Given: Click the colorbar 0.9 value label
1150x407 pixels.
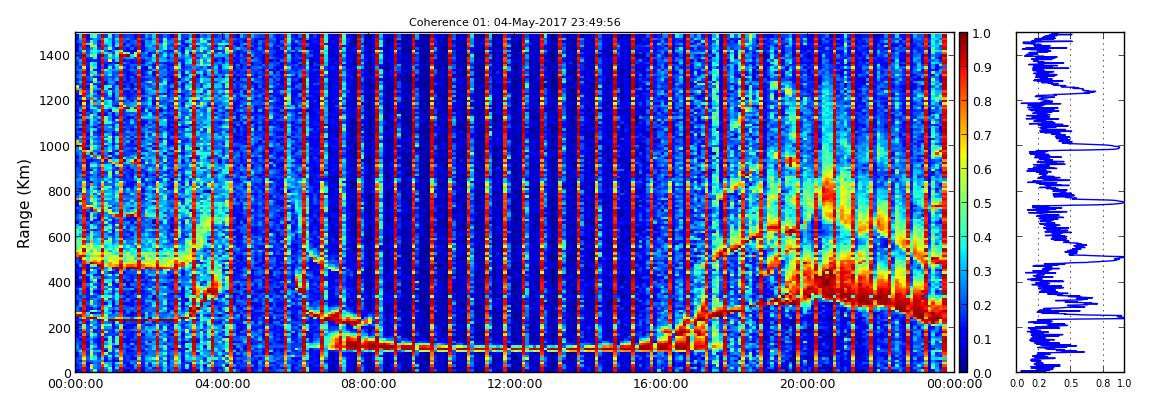Looking at the screenshot, I should (x=980, y=67).
